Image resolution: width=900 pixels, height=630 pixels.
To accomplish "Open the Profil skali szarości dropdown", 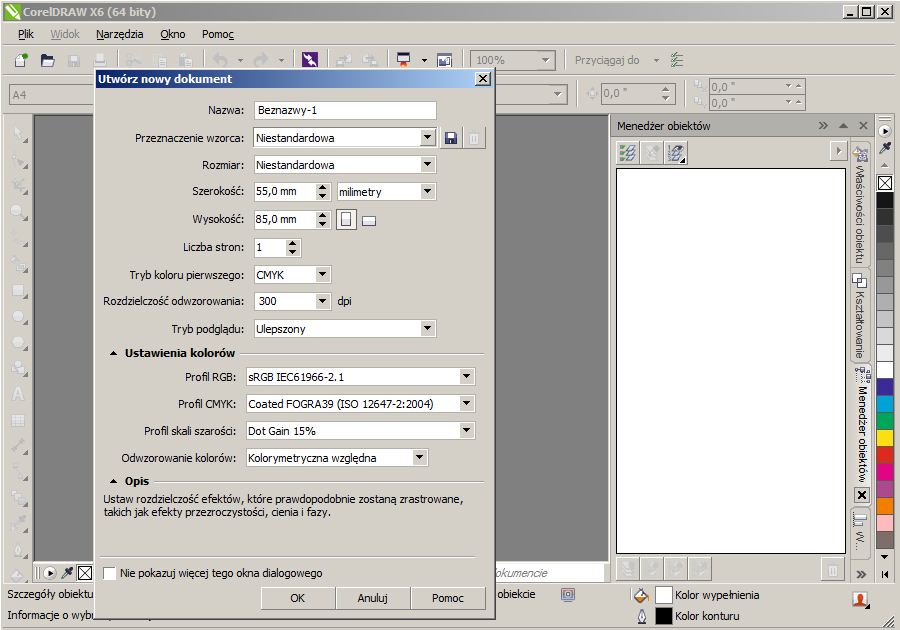I will [467, 430].
